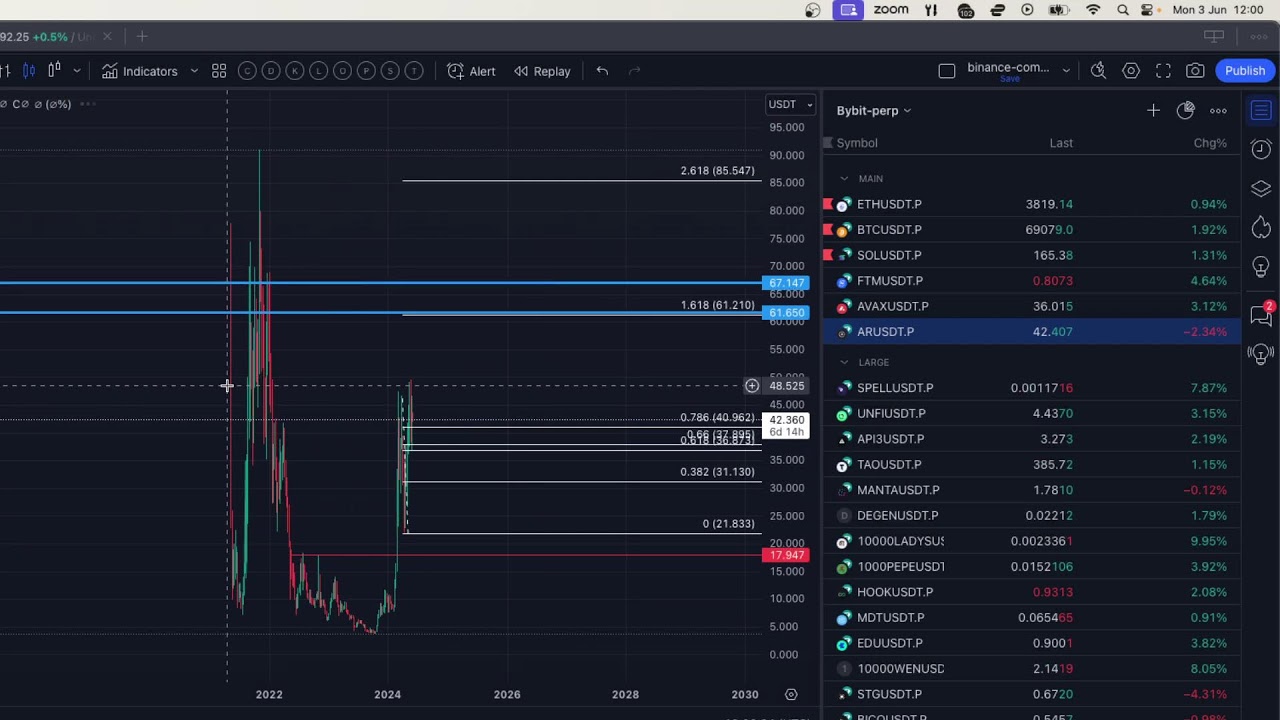The width and height of the screenshot is (1280, 720).
Task: Open the Indicators menu
Action: [x=139, y=71]
